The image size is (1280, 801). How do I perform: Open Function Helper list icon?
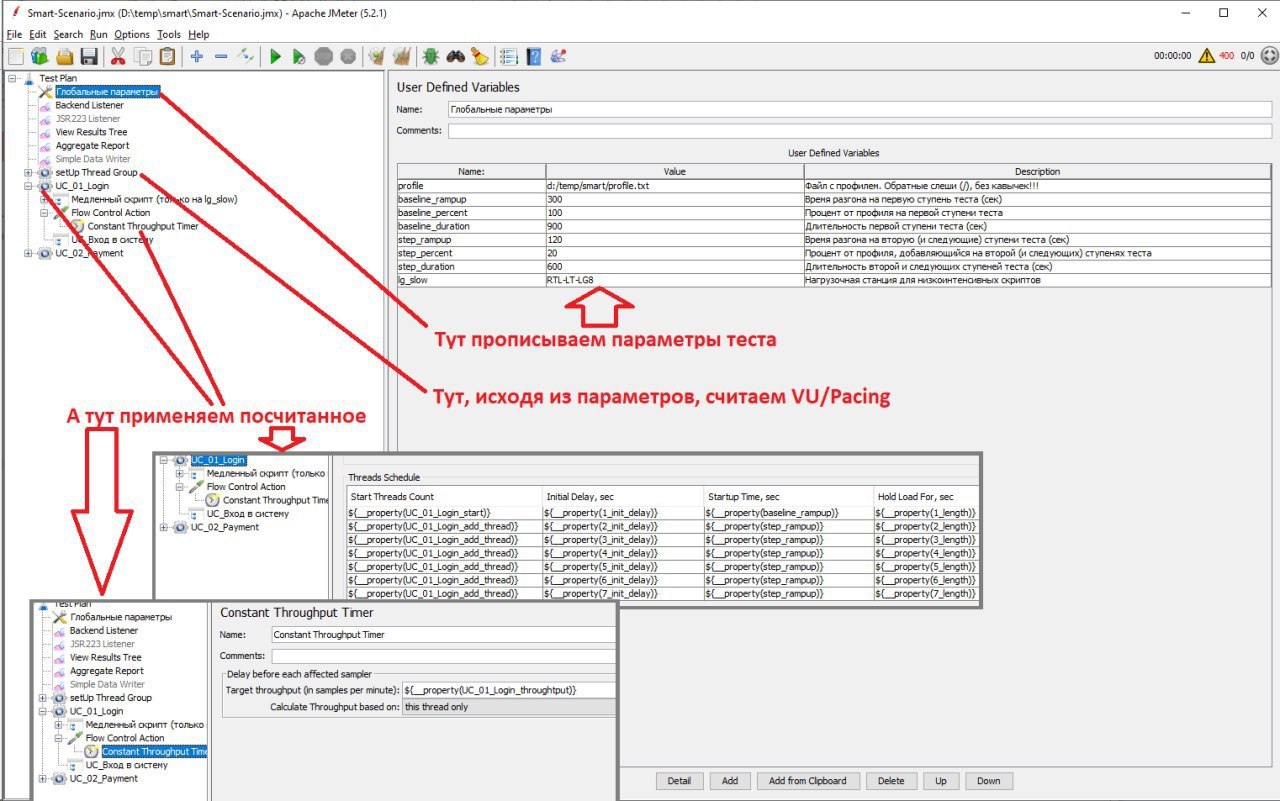coord(509,56)
